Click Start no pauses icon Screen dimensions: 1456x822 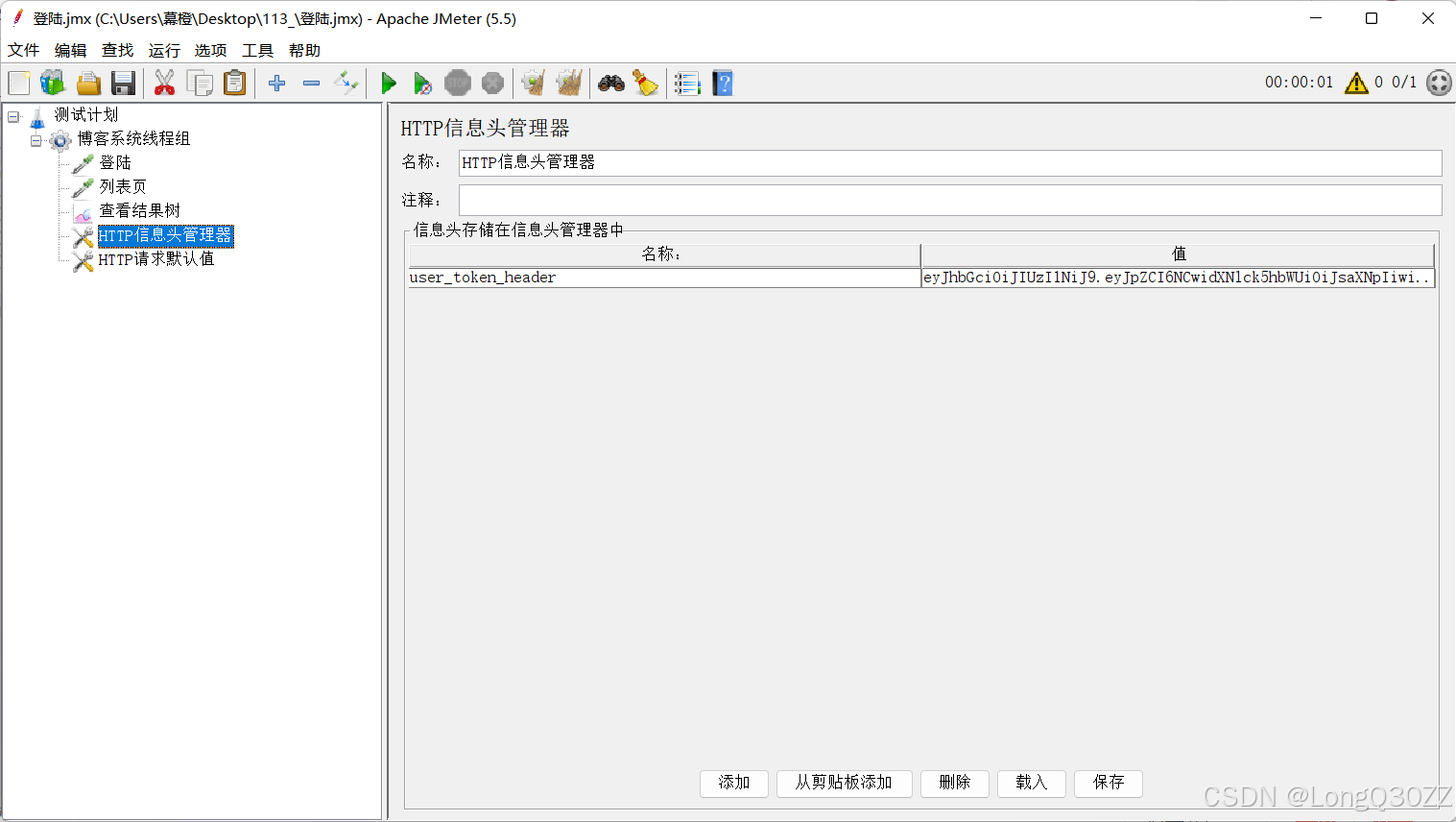(x=422, y=84)
